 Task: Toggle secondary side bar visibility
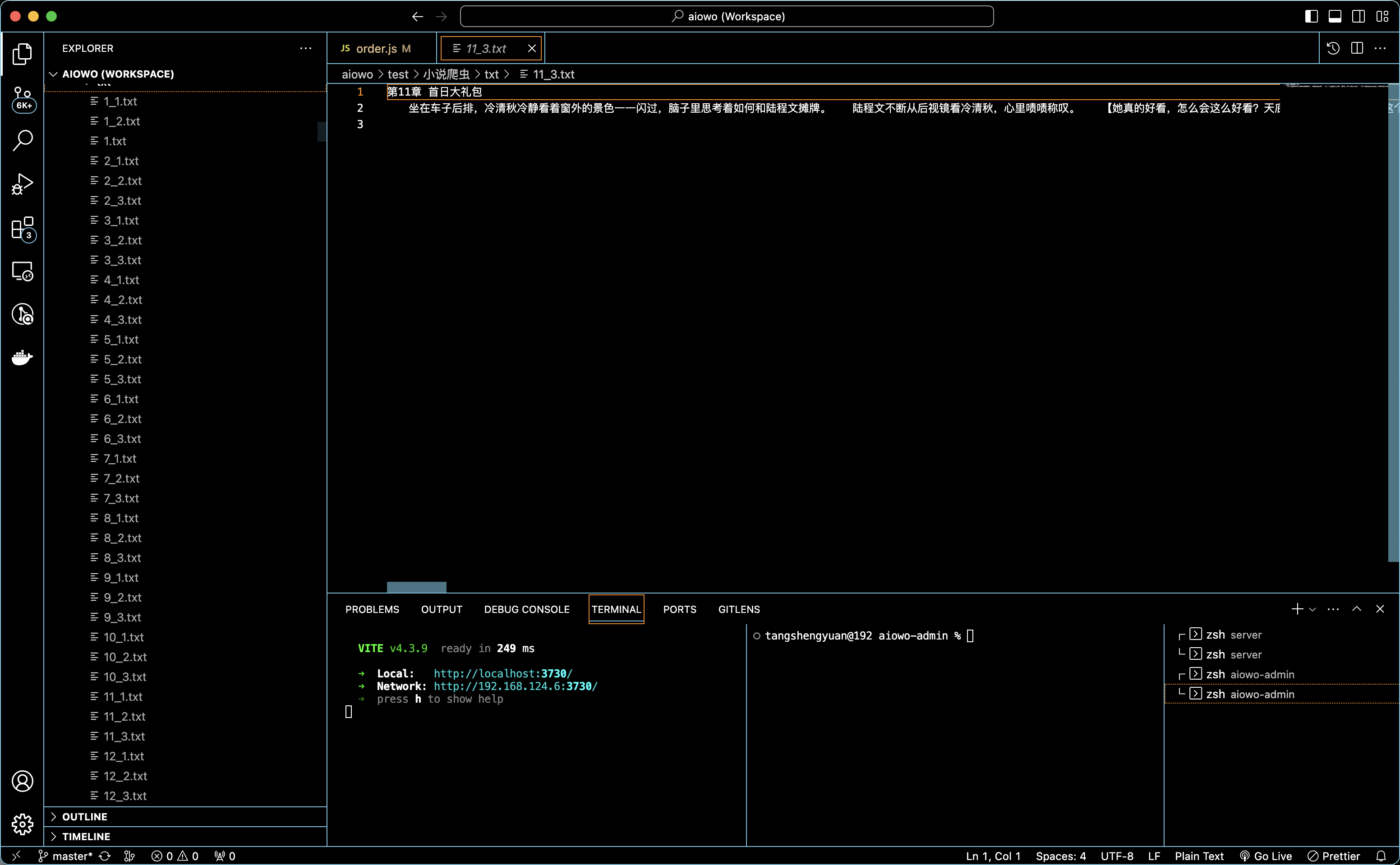coord(1358,17)
